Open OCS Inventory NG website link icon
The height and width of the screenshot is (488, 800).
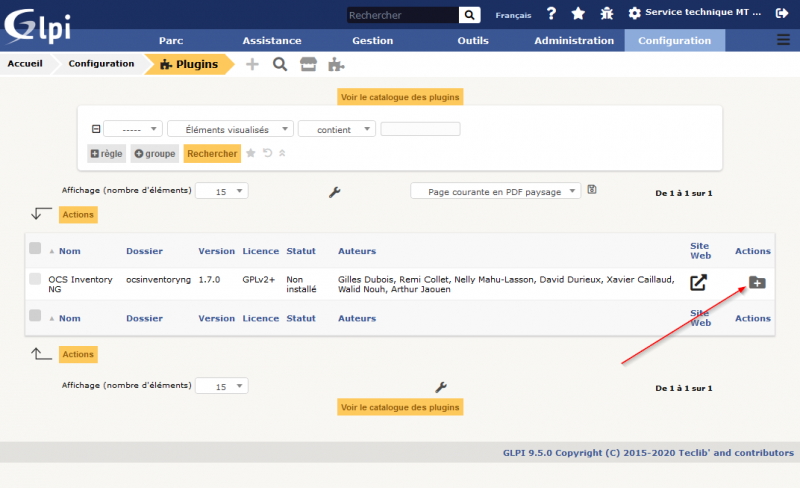tap(700, 283)
